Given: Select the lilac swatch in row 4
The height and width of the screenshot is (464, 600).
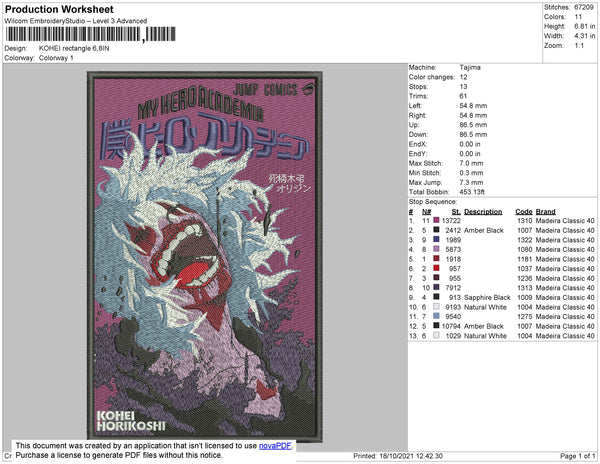Looking at the screenshot, I should [436, 249].
